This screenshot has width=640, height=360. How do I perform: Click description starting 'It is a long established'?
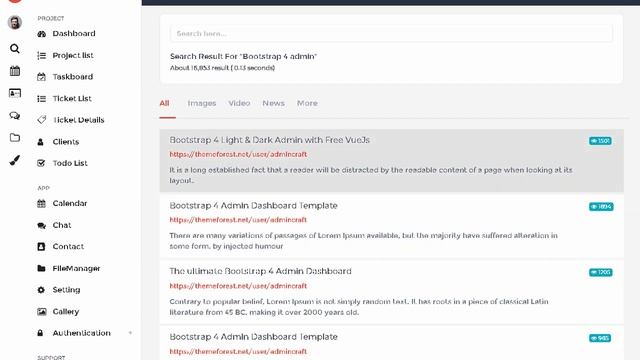(x=371, y=175)
